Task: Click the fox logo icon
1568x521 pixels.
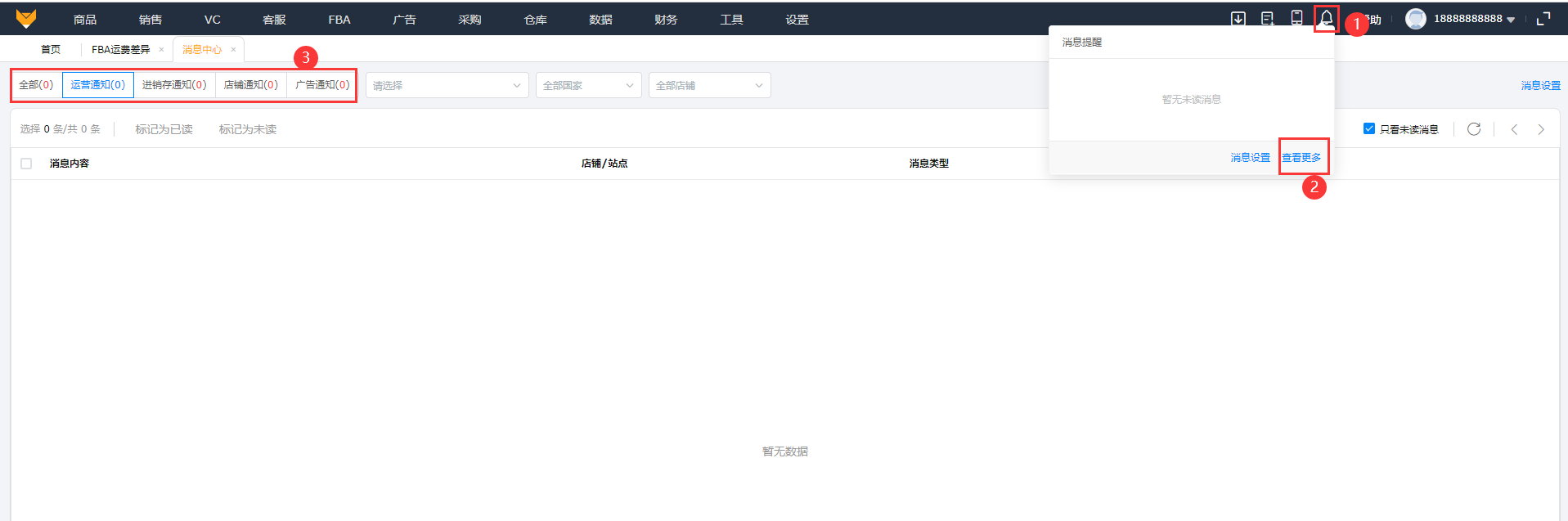Action: point(26,18)
